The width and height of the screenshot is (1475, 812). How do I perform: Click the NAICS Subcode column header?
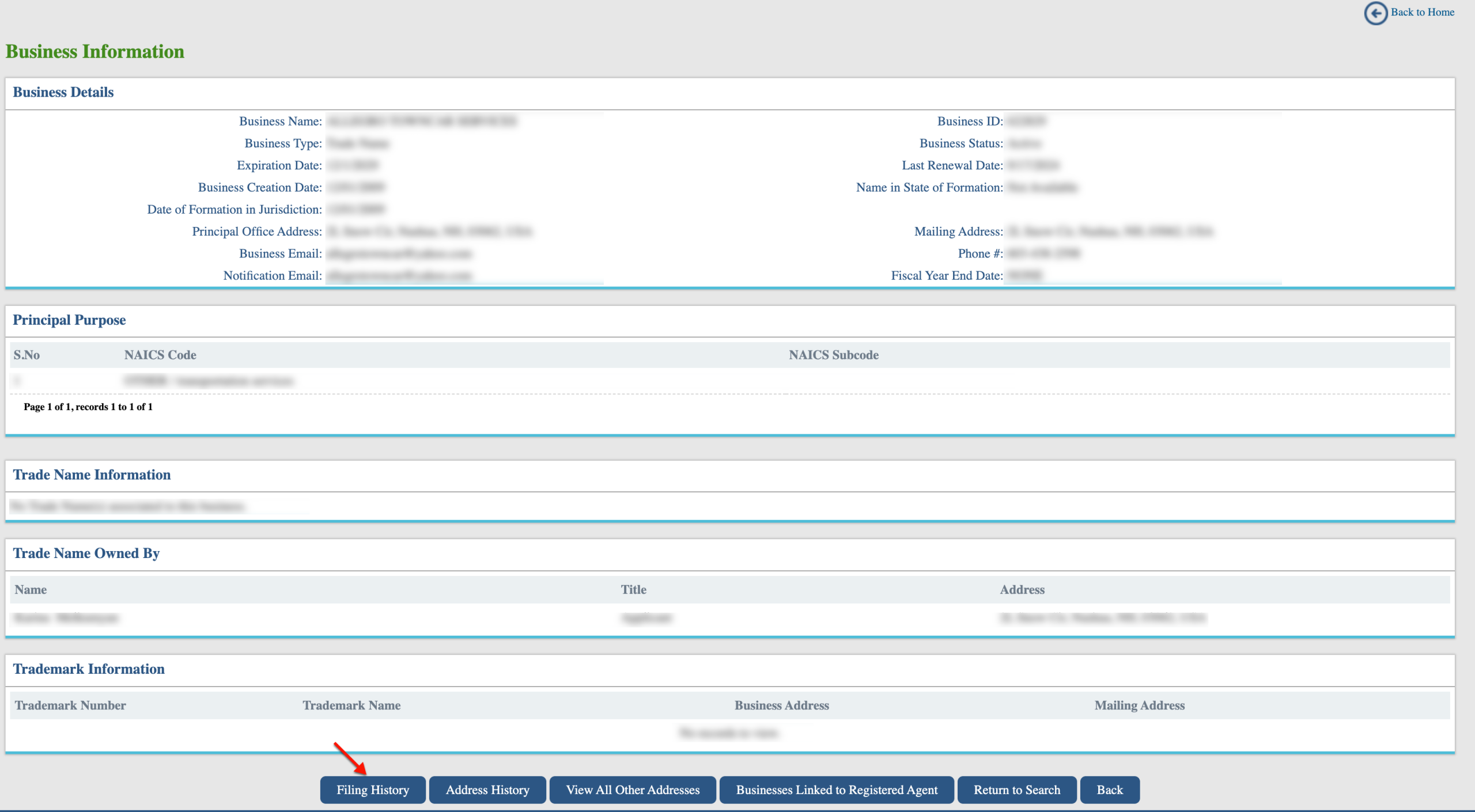pos(834,355)
